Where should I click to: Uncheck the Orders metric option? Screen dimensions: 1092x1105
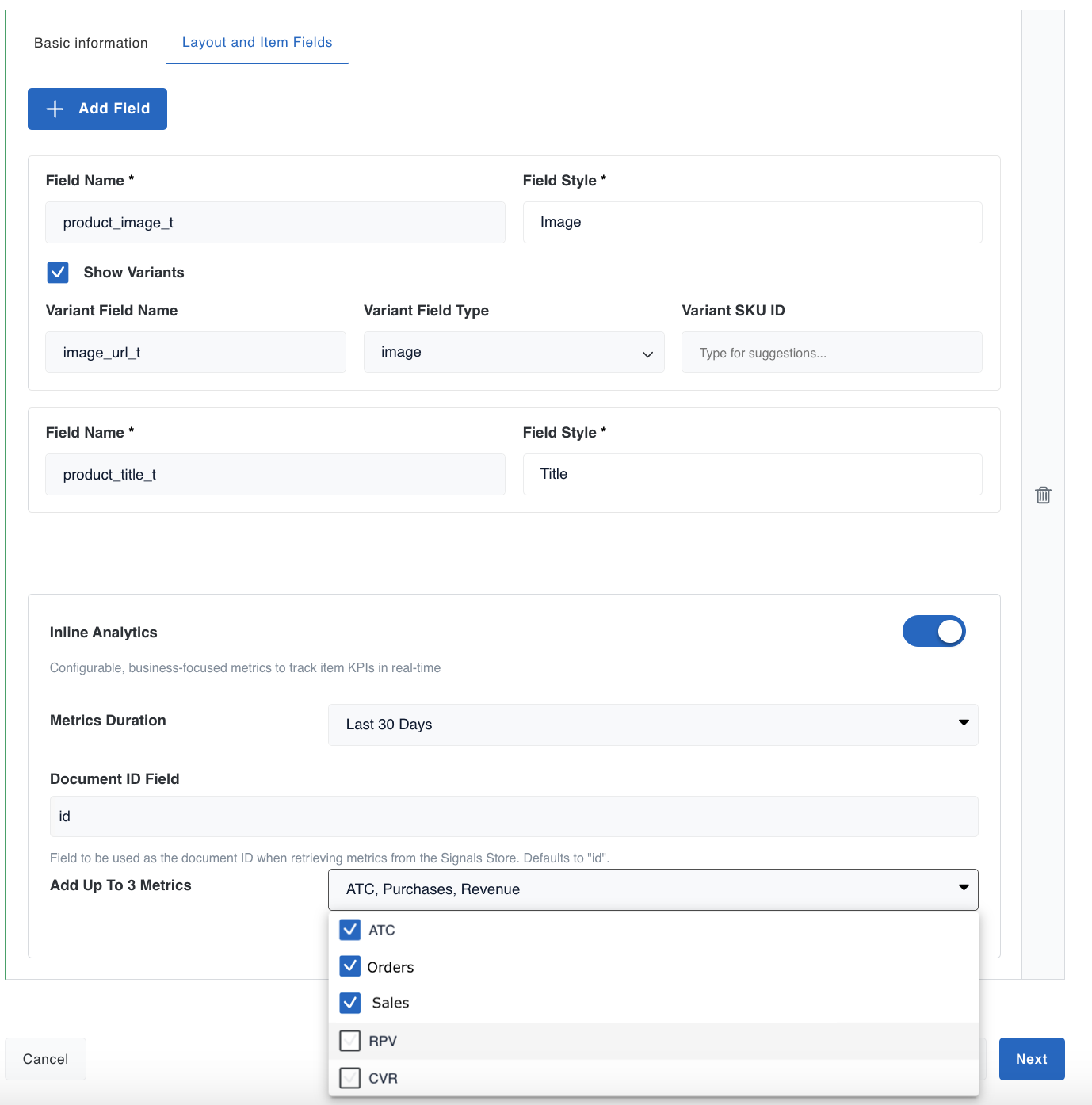pos(349,965)
